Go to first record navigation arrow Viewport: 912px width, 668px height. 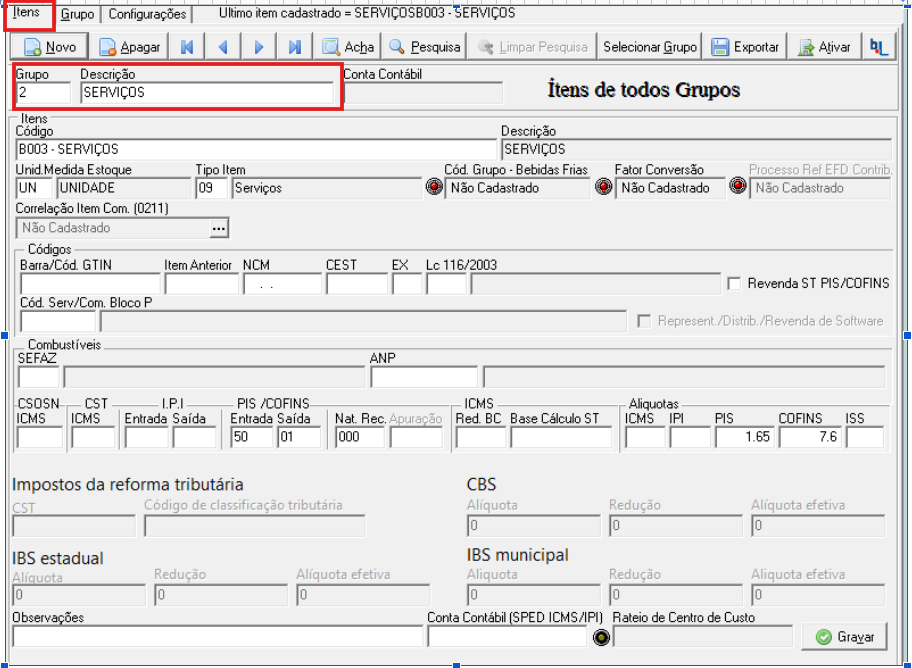tap(187, 47)
